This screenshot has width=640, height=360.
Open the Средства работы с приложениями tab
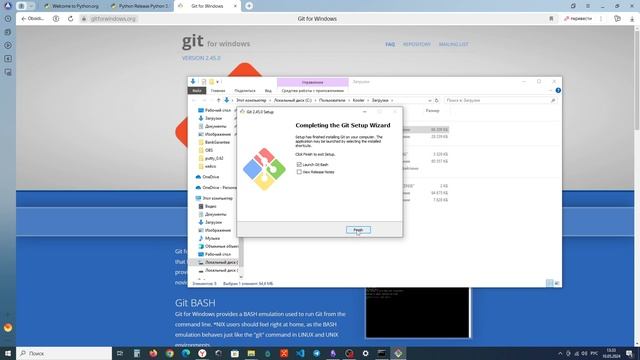pos(313,91)
